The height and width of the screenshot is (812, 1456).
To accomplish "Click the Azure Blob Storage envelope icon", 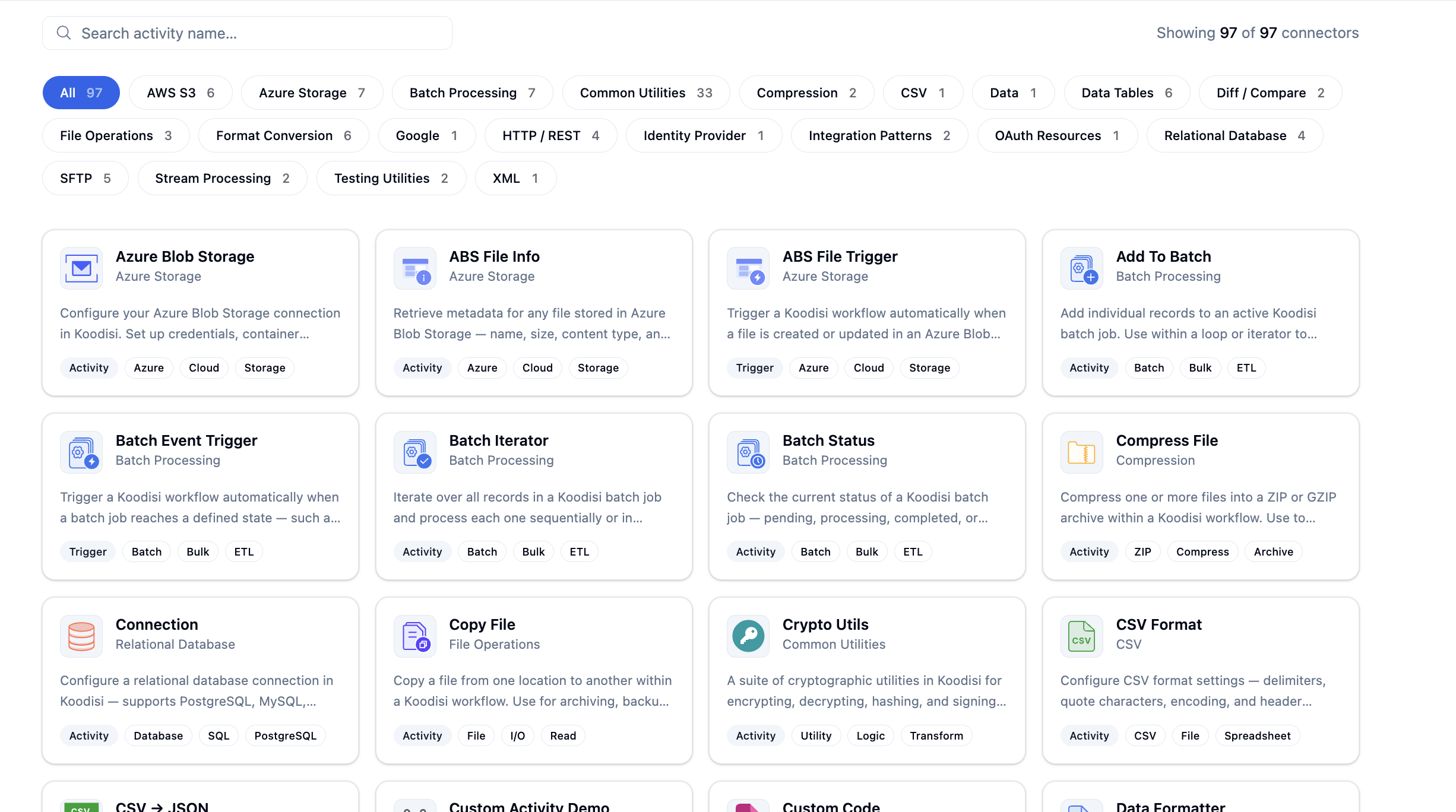I will point(81,268).
